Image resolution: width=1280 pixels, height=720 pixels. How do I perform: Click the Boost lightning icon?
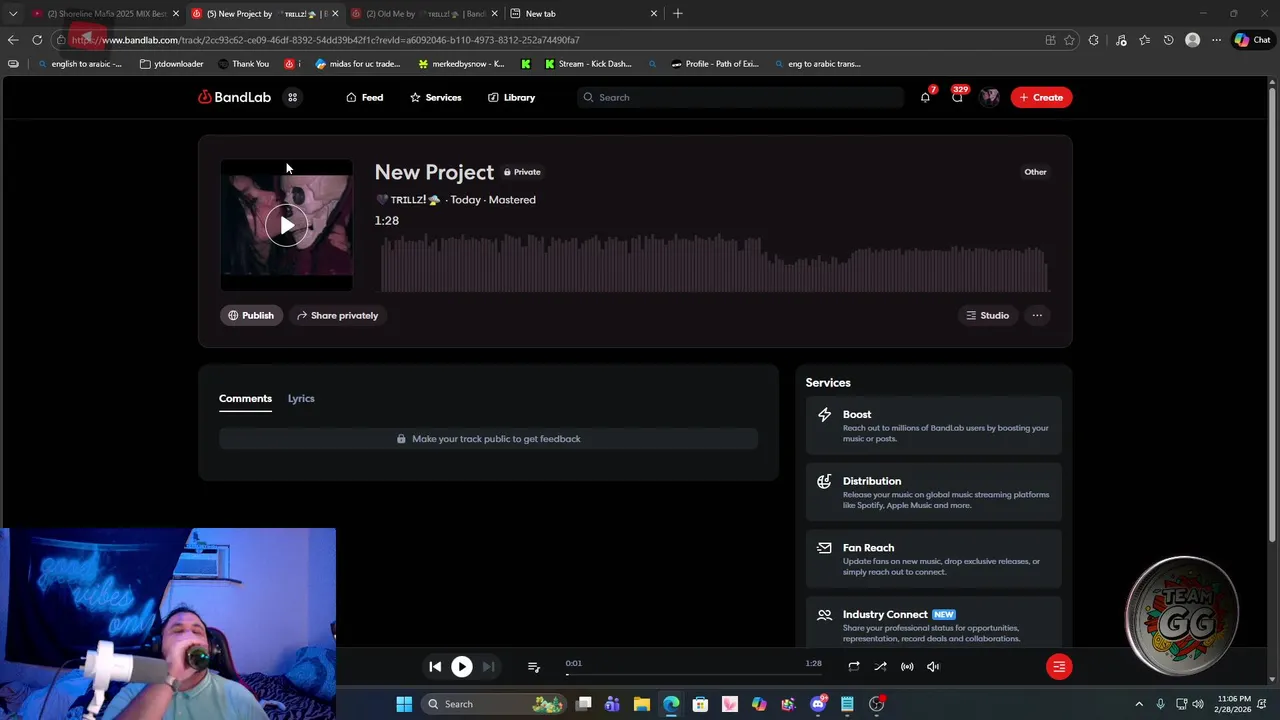(x=824, y=415)
